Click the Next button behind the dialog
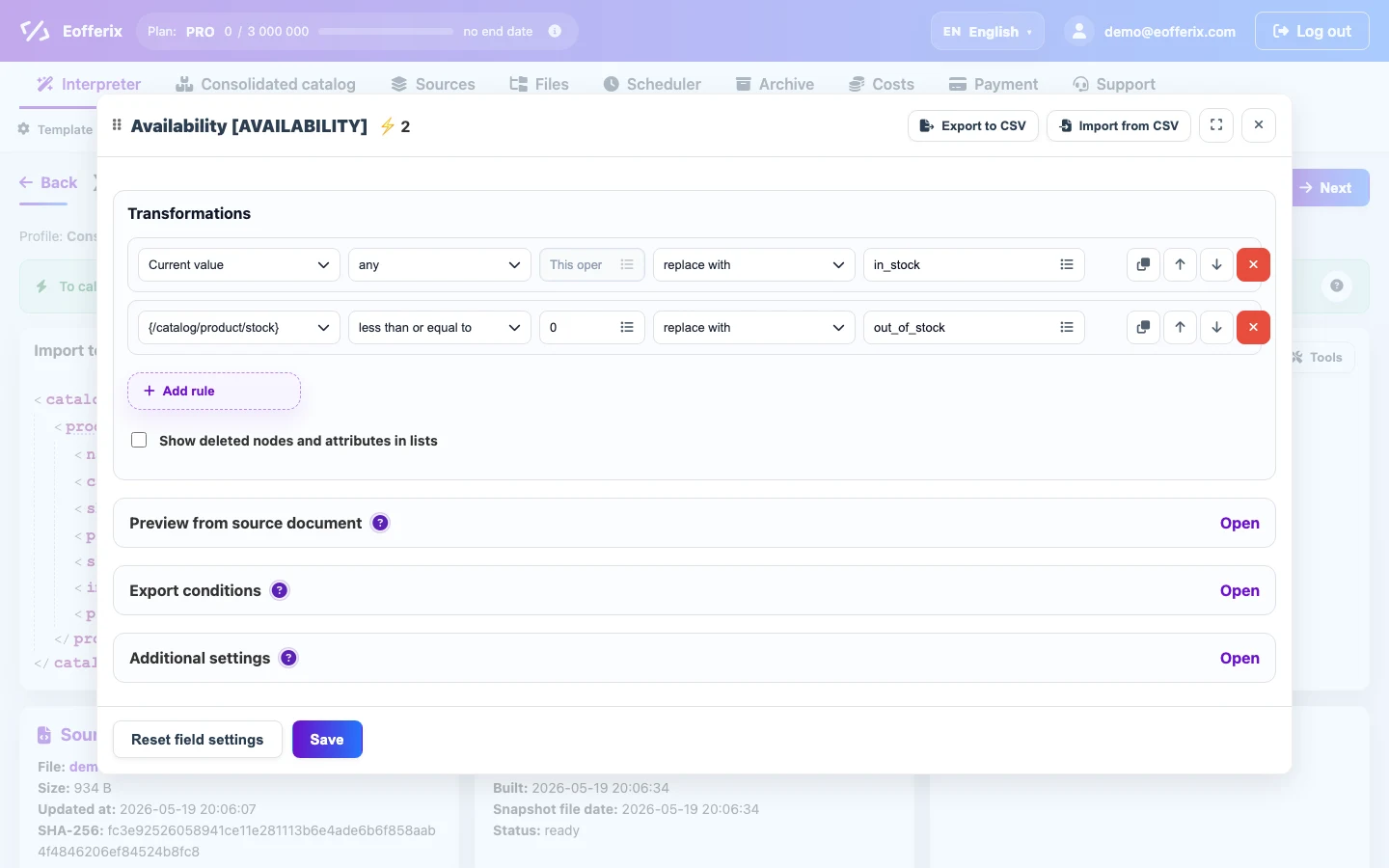 coord(1330,187)
